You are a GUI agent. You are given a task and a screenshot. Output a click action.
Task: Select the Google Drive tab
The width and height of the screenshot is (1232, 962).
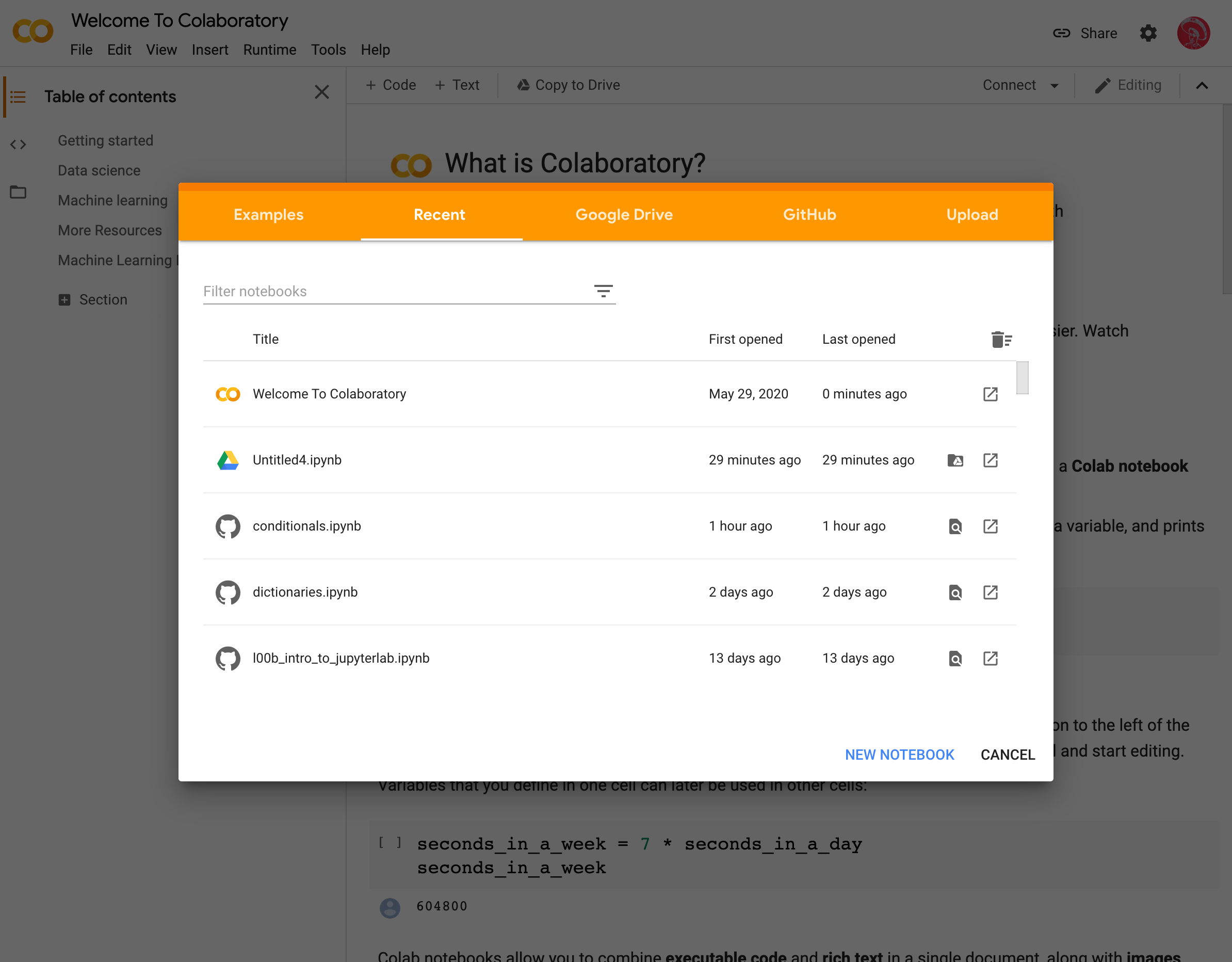tap(624, 214)
